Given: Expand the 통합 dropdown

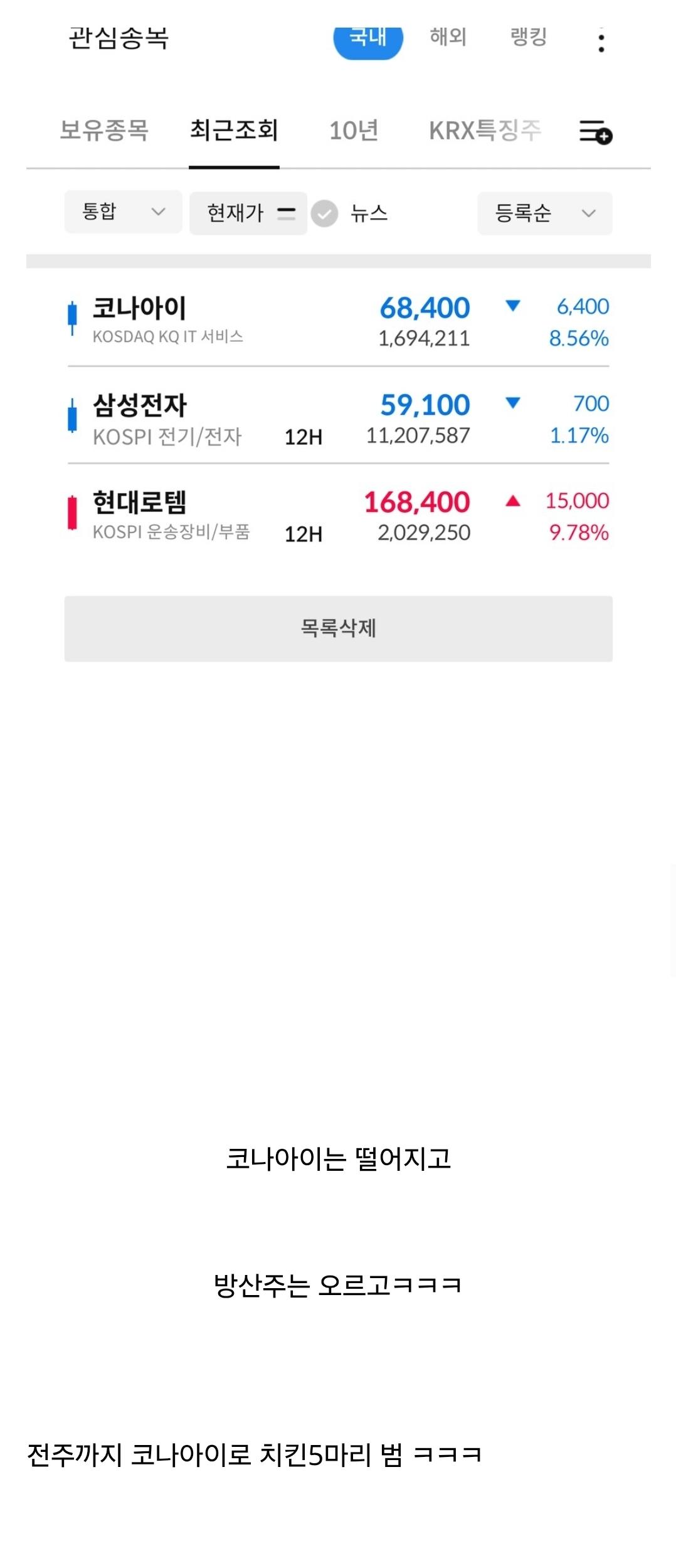Looking at the screenshot, I should 124,212.
